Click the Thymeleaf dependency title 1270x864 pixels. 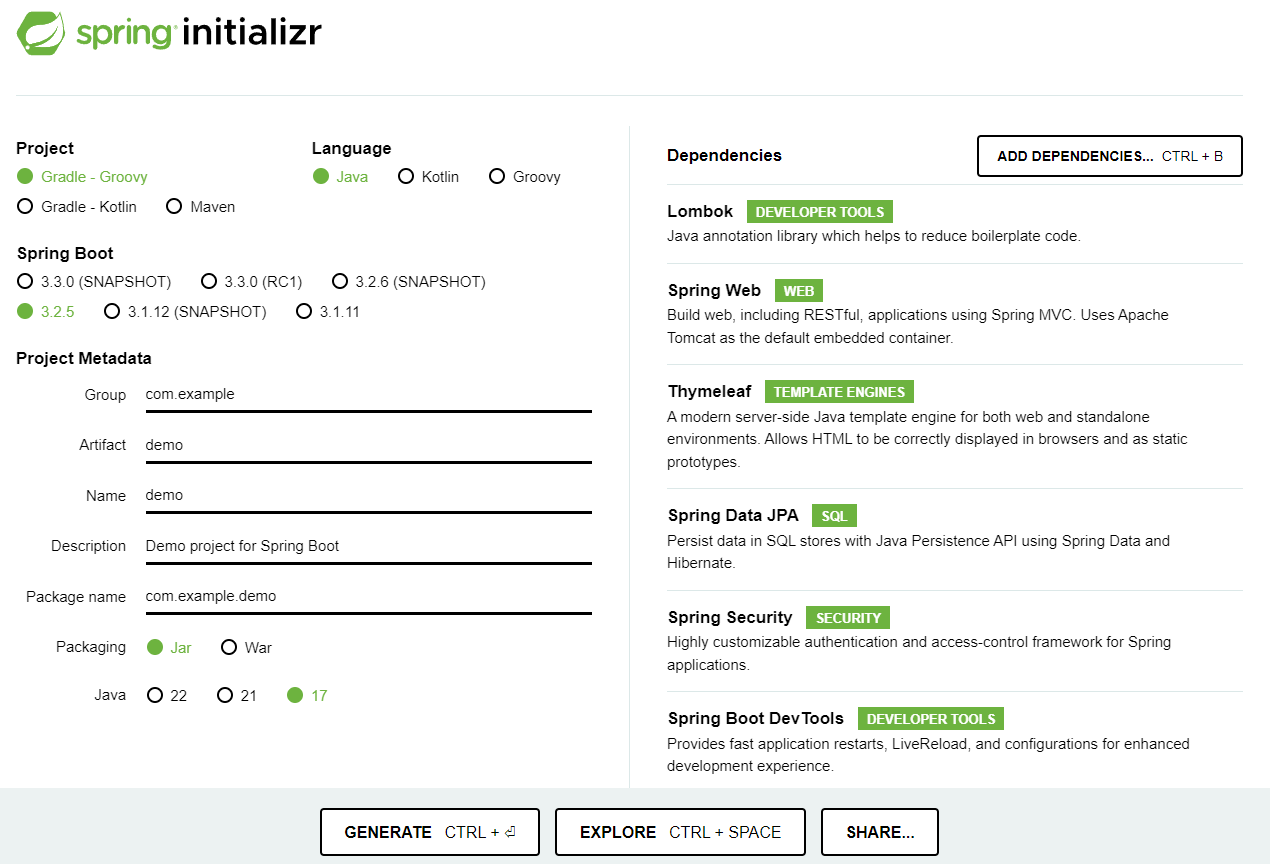pyautogui.click(x=709, y=392)
